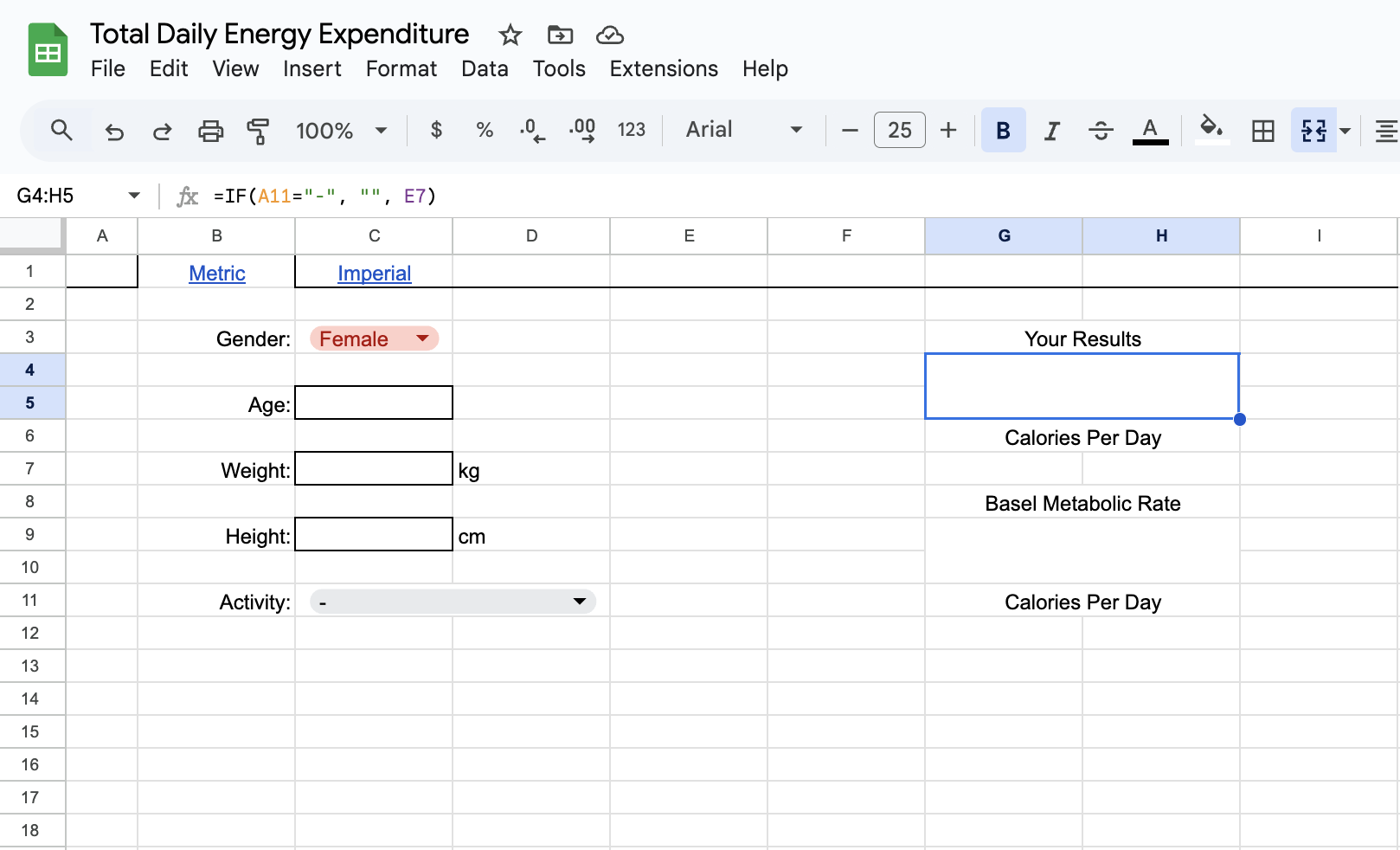Click the Basel Metabolic Rate cell
This screenshot has height=850, width=1400.
[x=1082, y=502]
